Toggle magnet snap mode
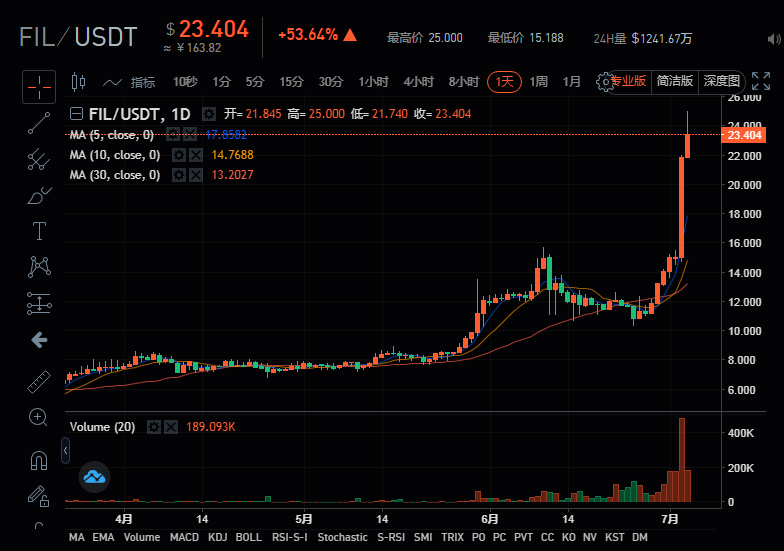The width and height of the screenshot is (784, 551). (x=39, y=461)
